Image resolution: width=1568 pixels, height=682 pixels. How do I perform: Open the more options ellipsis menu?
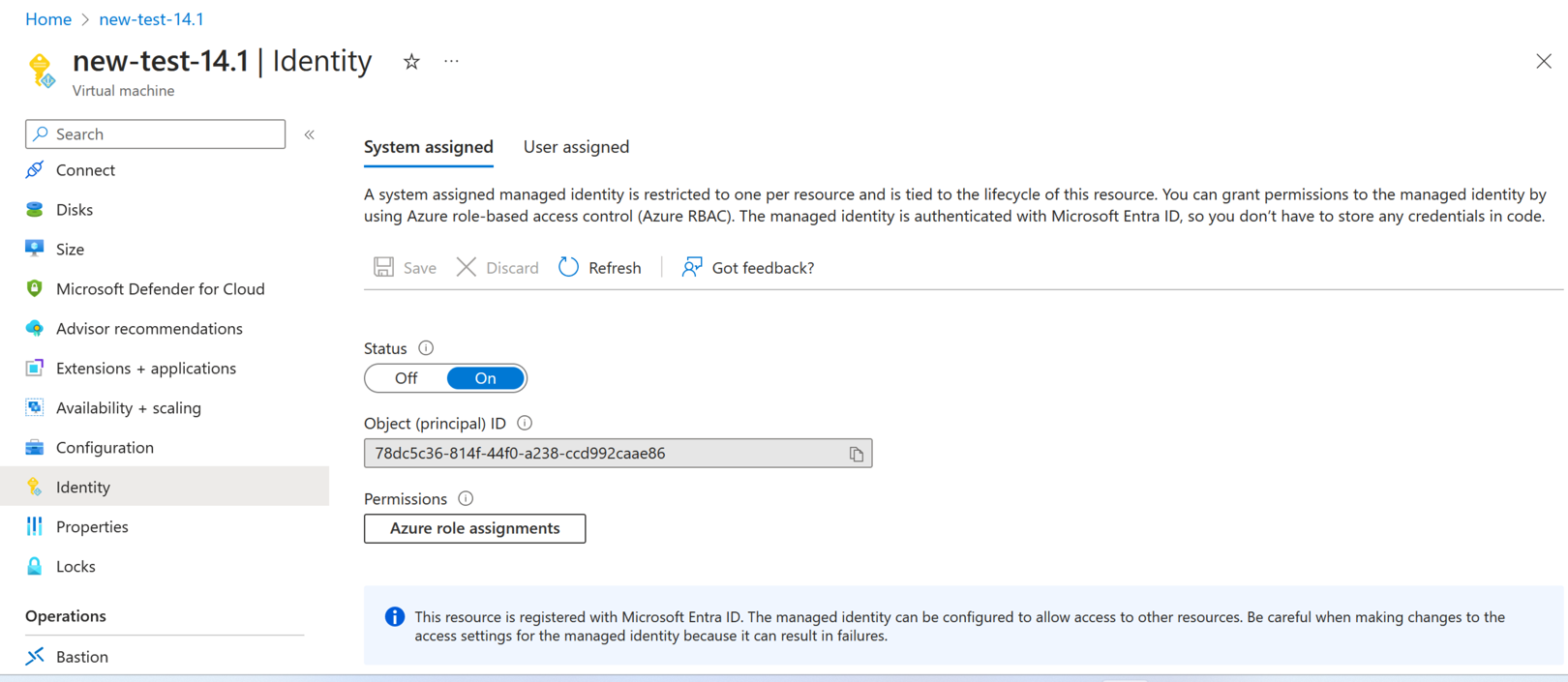[451, 61]
